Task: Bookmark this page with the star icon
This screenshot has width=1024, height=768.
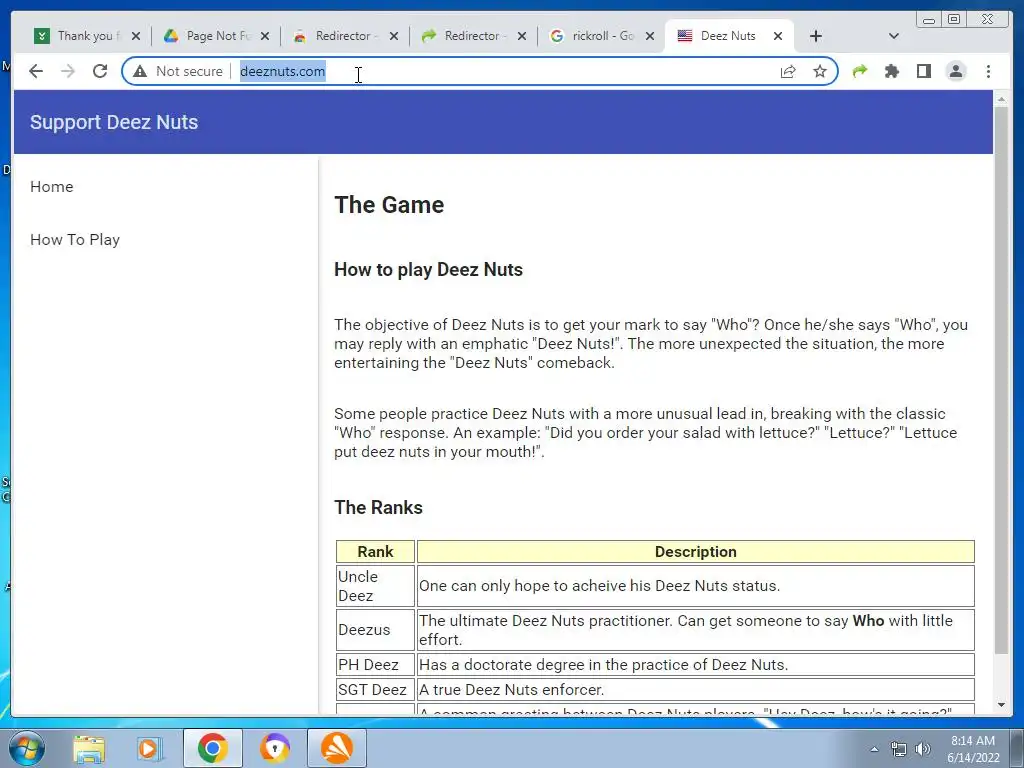Action: [x=820, y=71]
